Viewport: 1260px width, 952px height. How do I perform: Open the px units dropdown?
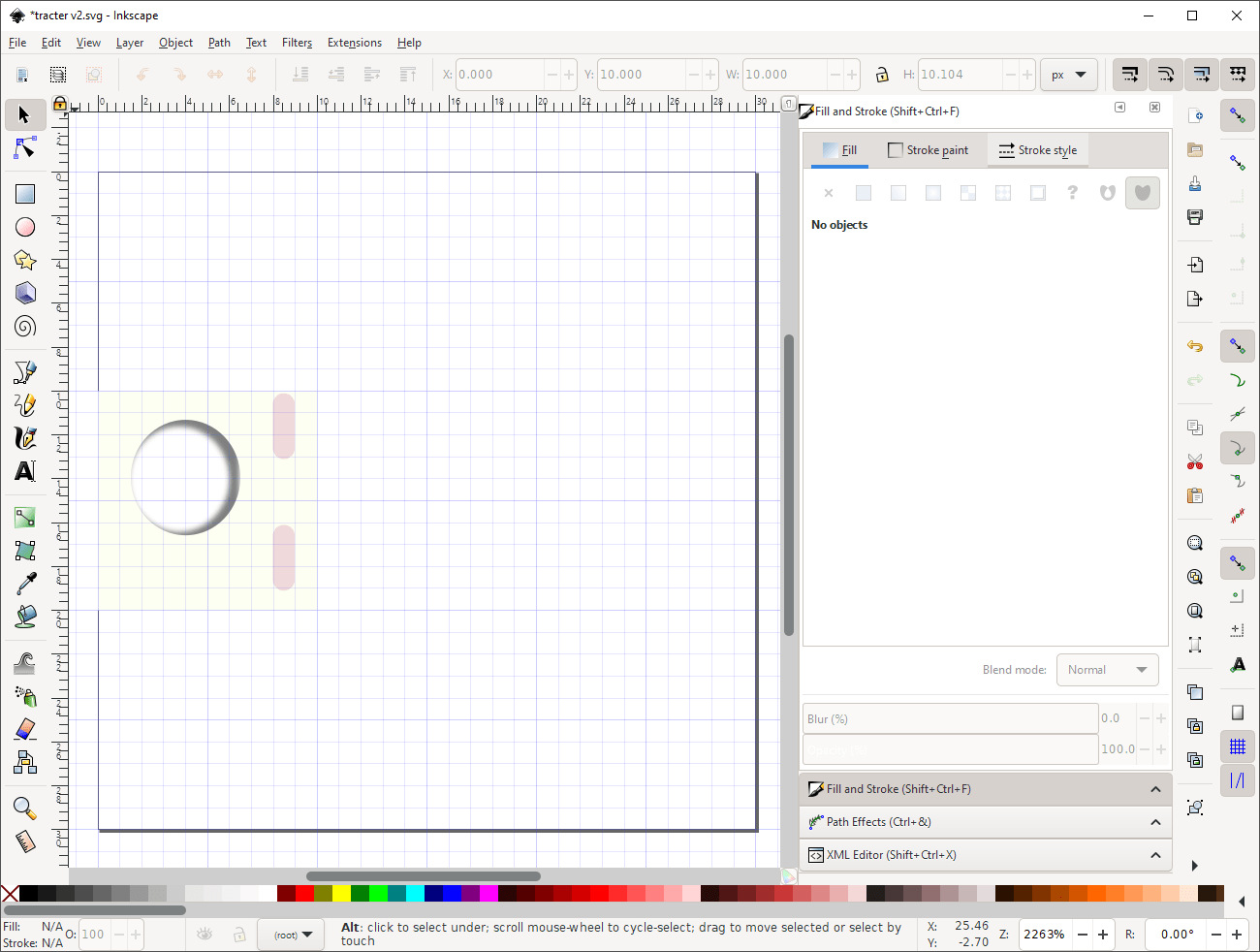(1068, 75)
